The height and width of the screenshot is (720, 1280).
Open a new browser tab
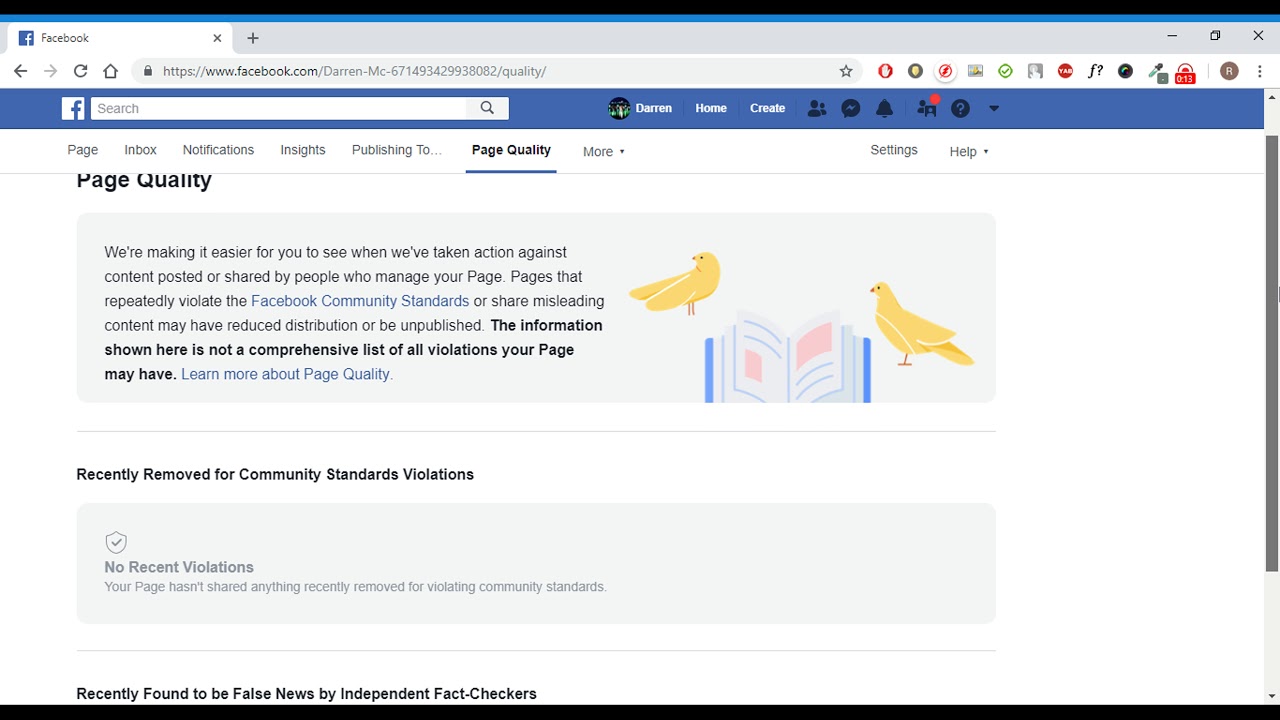pos(253,38)
